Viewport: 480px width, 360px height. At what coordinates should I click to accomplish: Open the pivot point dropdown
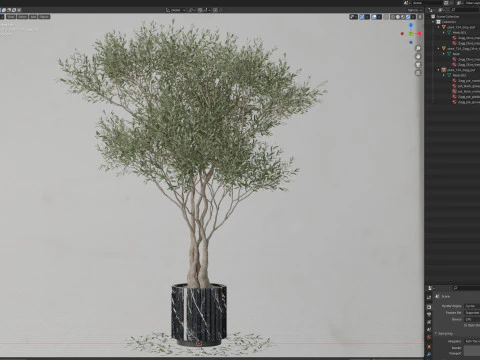(x=192, y=10)
